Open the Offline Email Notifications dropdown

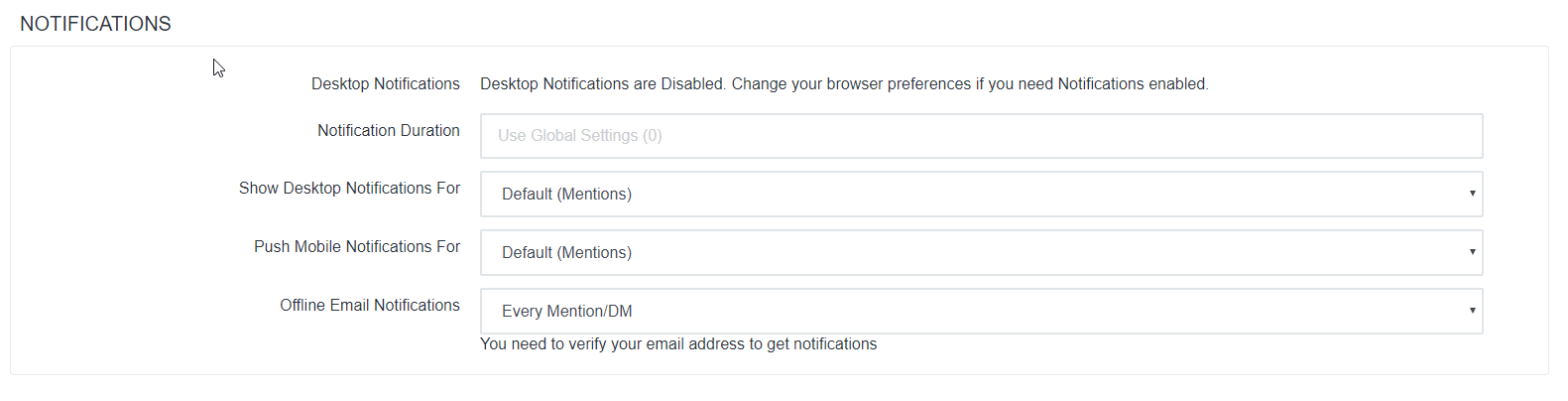click(x=981, y=312)
